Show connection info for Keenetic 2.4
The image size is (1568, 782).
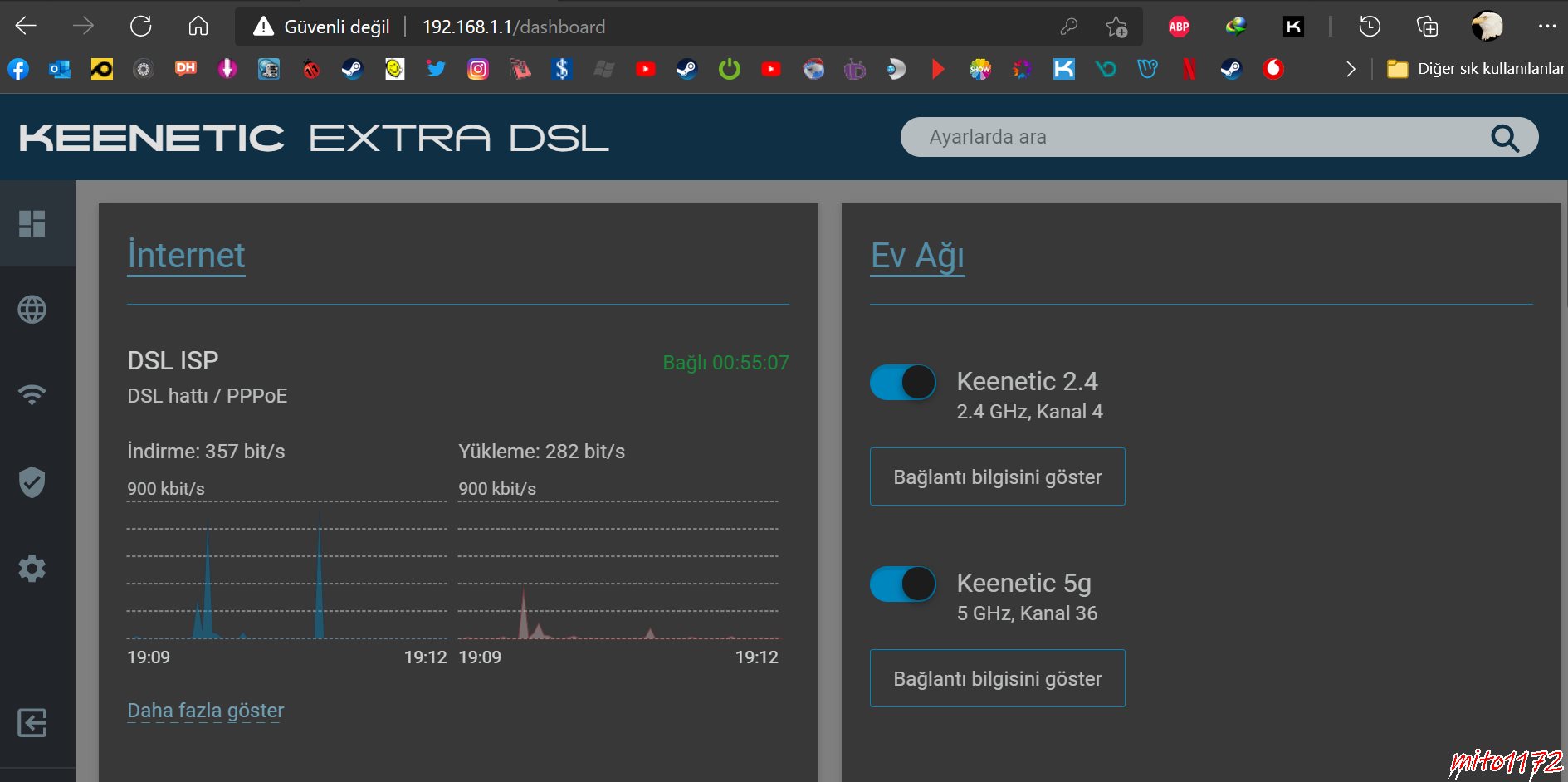coord(998,477)
